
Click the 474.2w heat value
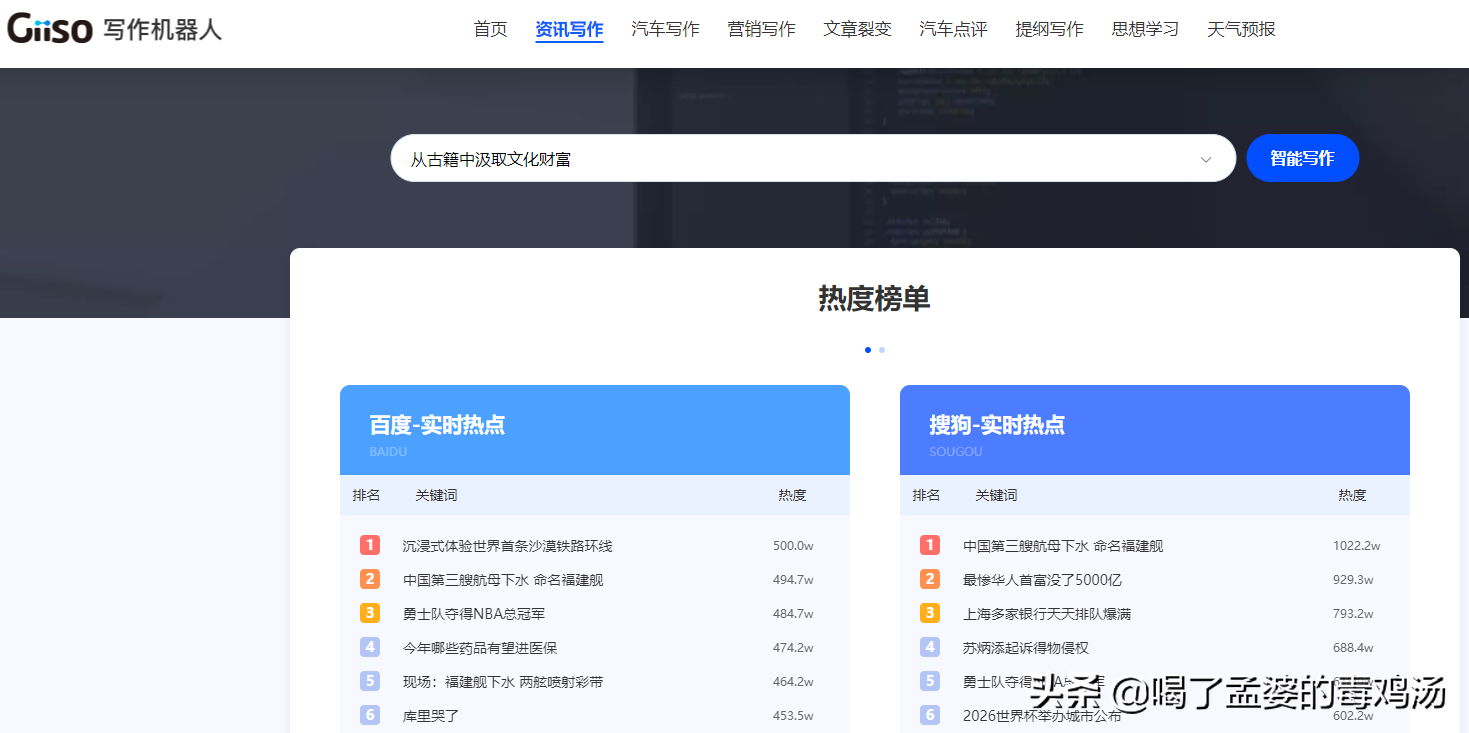click(x=793, y=648)
